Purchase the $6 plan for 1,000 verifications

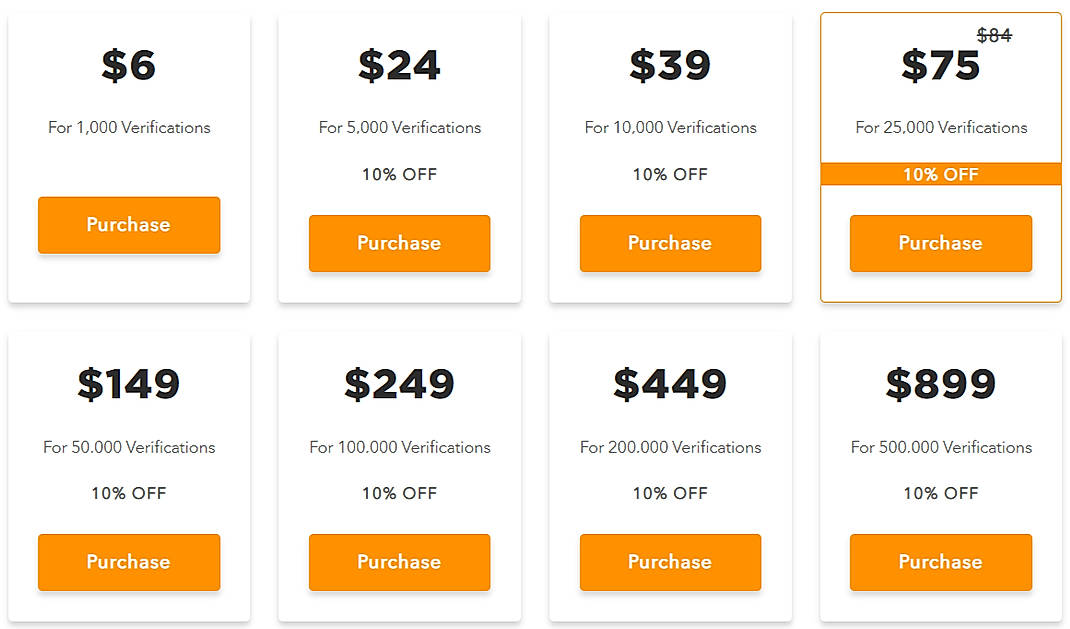[128, 225]
